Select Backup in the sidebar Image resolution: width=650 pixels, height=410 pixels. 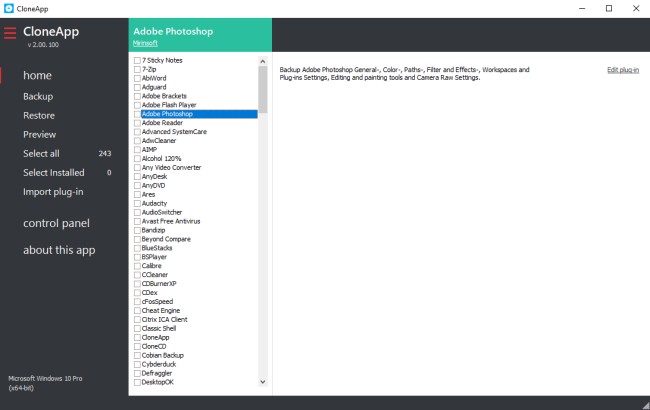tap(38, 97)
